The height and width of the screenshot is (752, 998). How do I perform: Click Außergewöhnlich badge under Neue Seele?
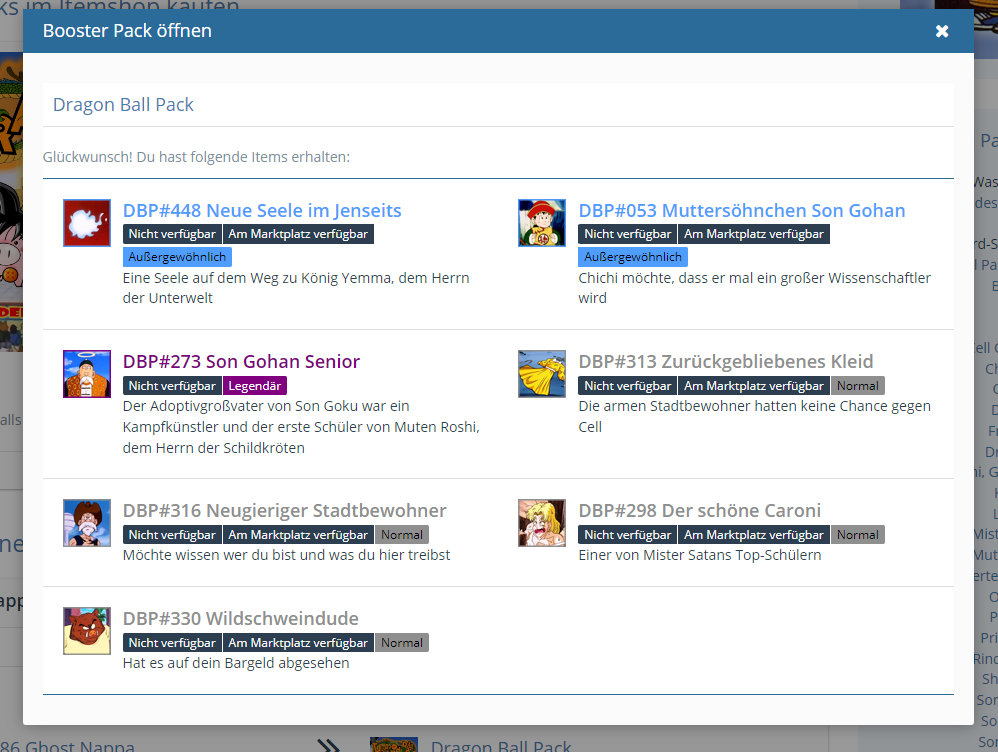177,257
